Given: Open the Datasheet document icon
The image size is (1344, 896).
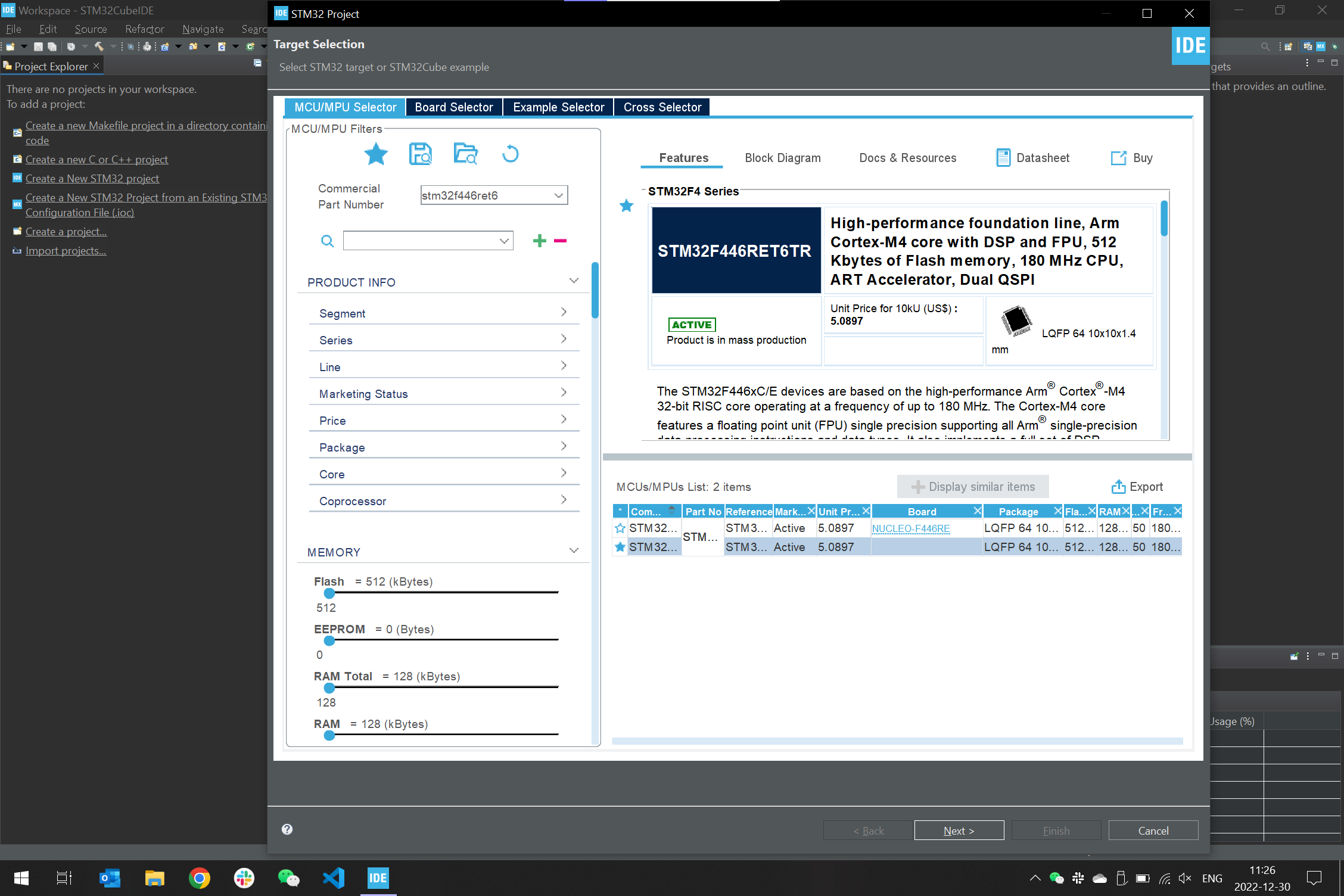Looking at the screenshot, I should [x=1003, y=158].
